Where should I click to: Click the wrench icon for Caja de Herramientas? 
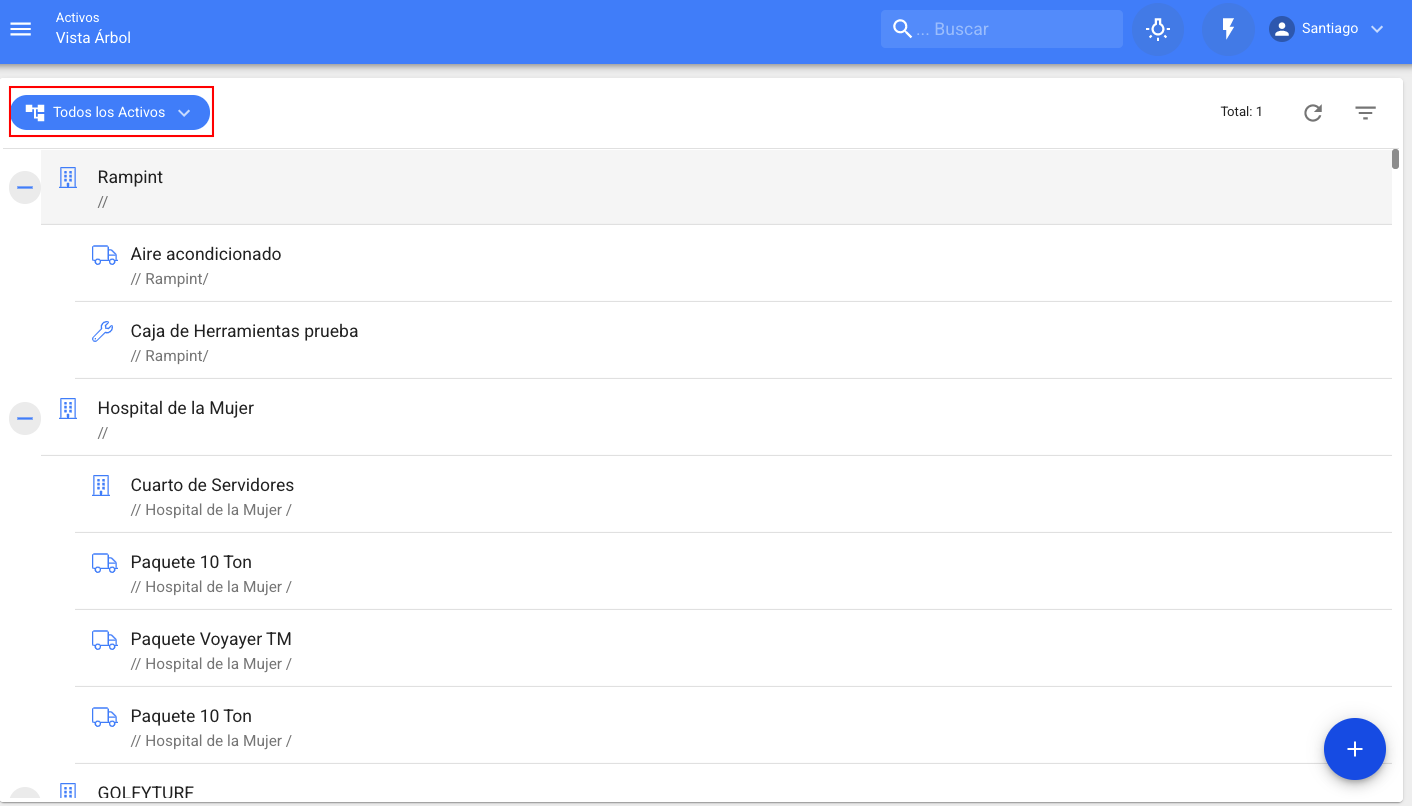(x=103, y=332)
